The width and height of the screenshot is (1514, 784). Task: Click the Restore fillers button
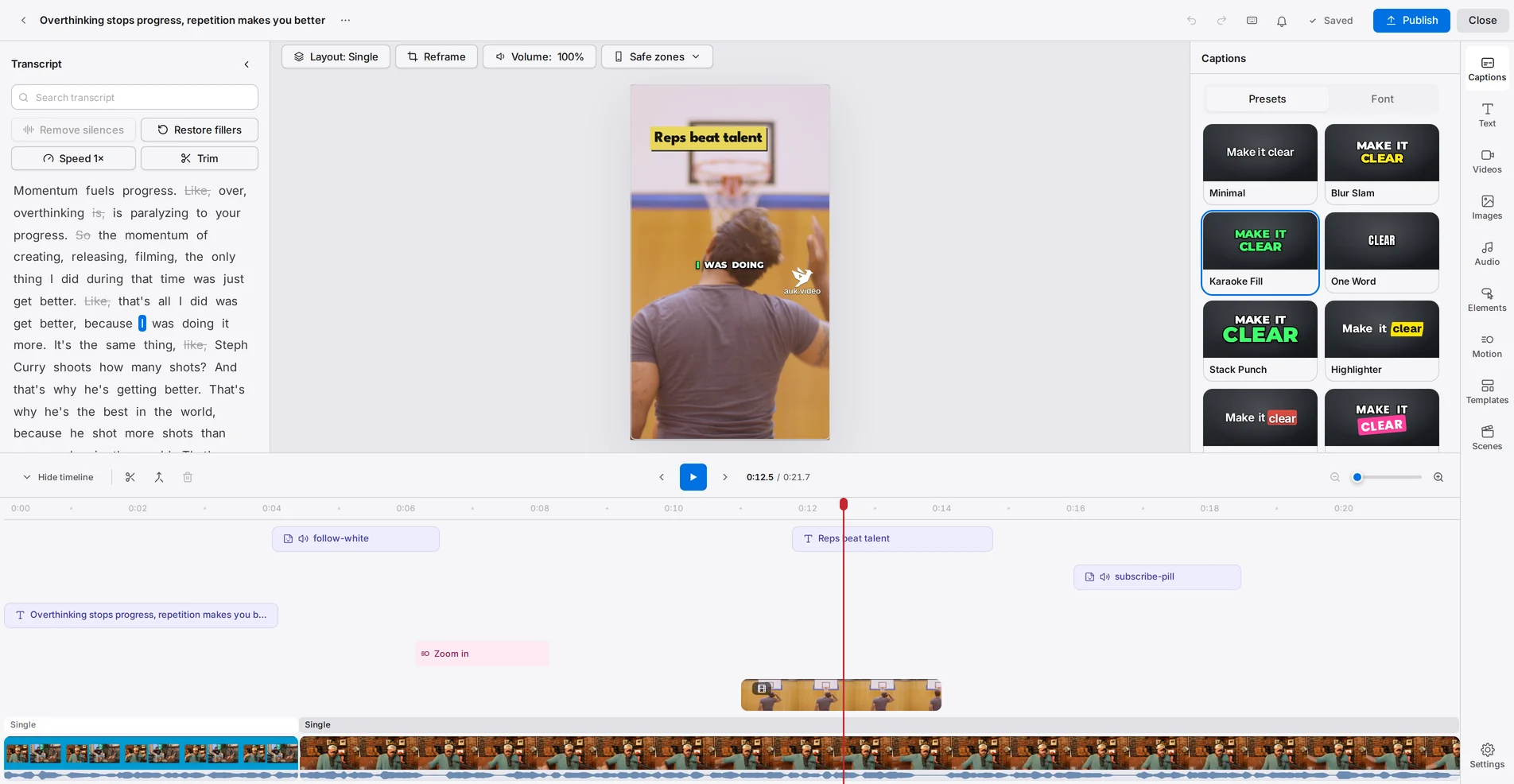click(x=200, y=130)
